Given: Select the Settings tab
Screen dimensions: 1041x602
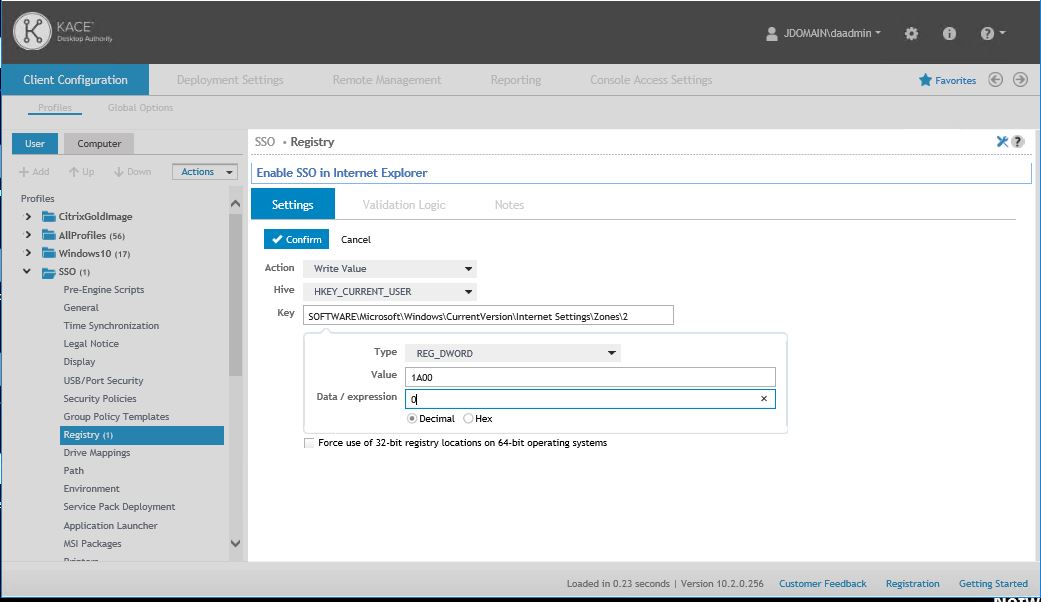Looking at the screenshot, I should pos(293,204).
